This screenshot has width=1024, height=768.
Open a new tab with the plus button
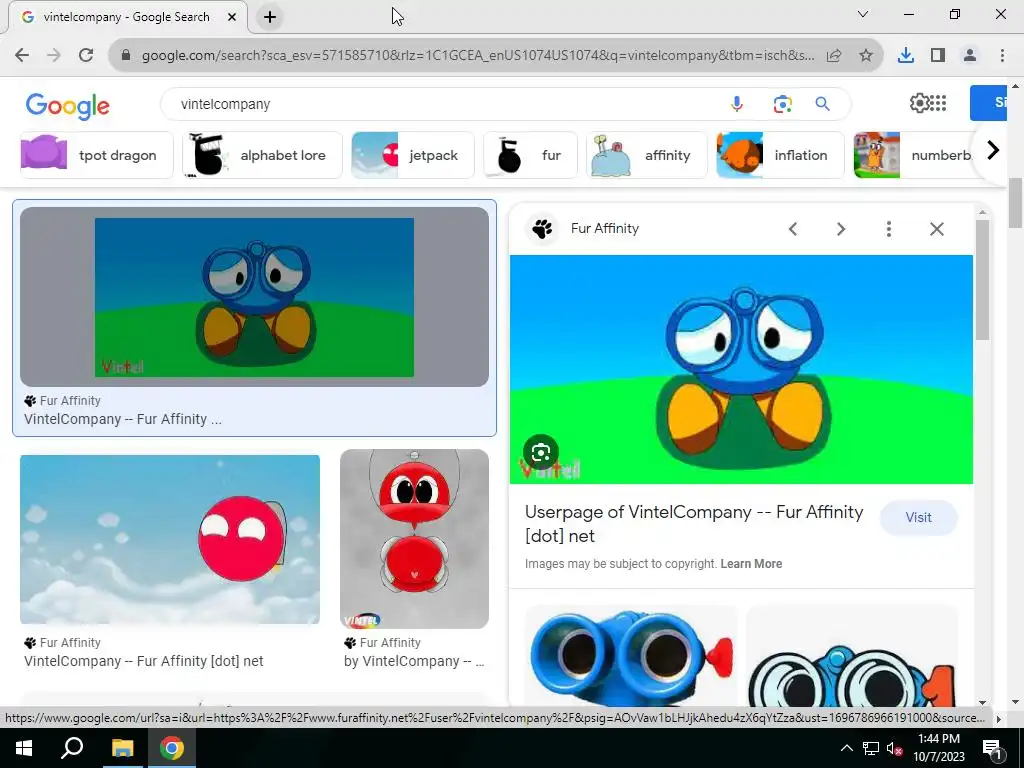(270, 17)
